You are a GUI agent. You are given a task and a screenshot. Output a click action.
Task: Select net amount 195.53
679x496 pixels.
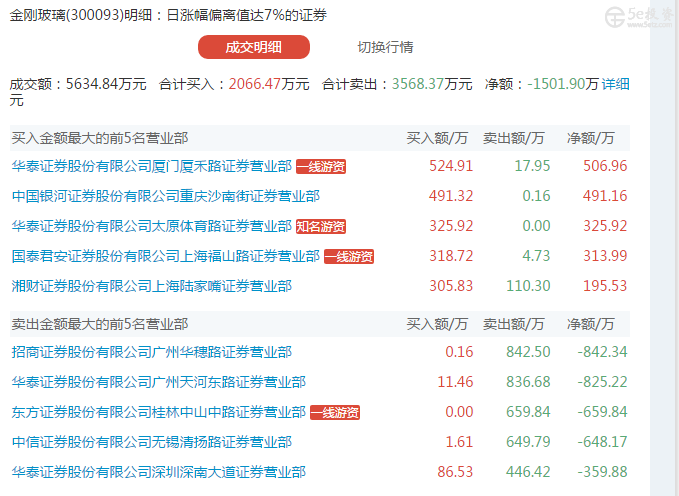[605, 286]
